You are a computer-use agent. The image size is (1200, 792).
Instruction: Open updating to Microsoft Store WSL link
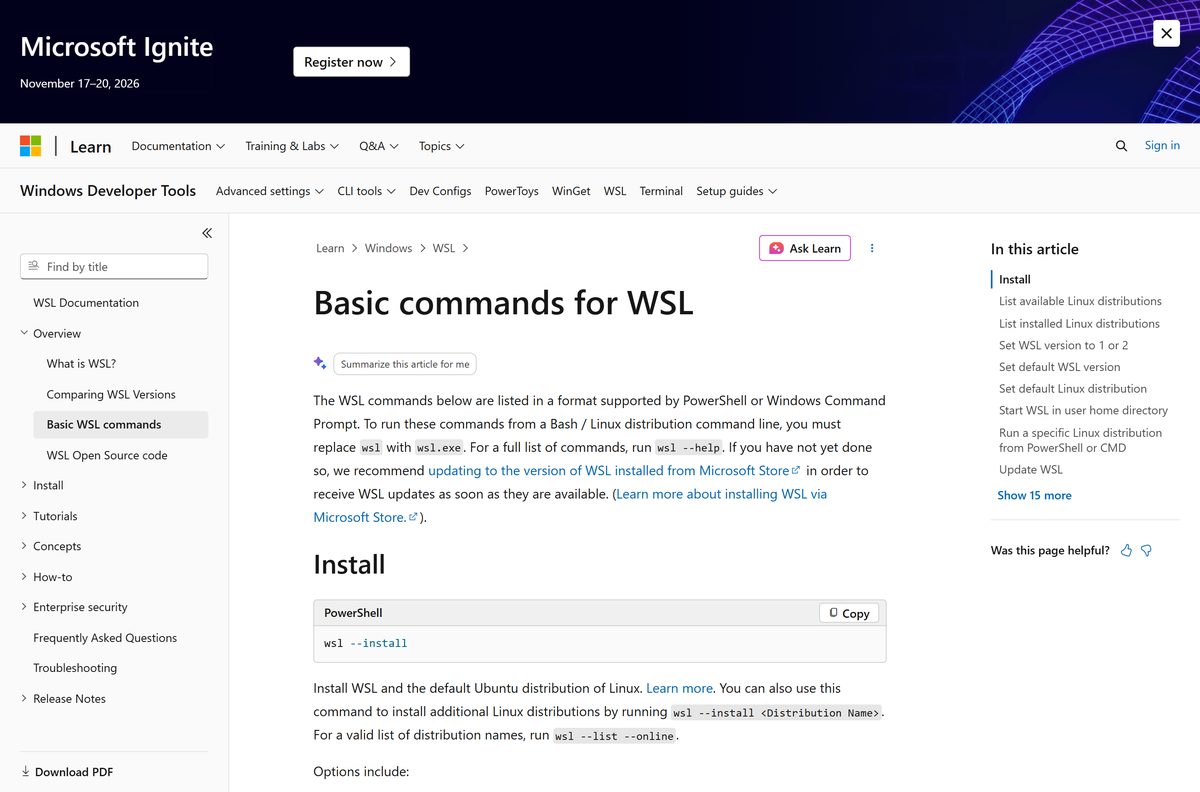click(614, 470)
